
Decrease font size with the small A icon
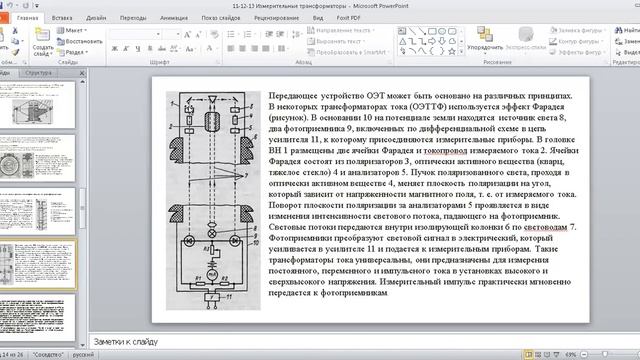pyautogui.click(x=198, y=35)
